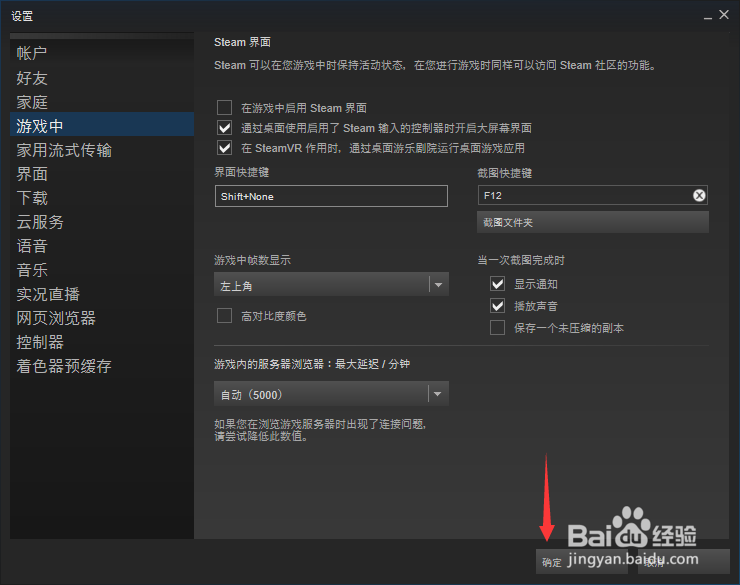
Task: Open the 家用流式传输 settings section
Action: (x=102, y=150)
